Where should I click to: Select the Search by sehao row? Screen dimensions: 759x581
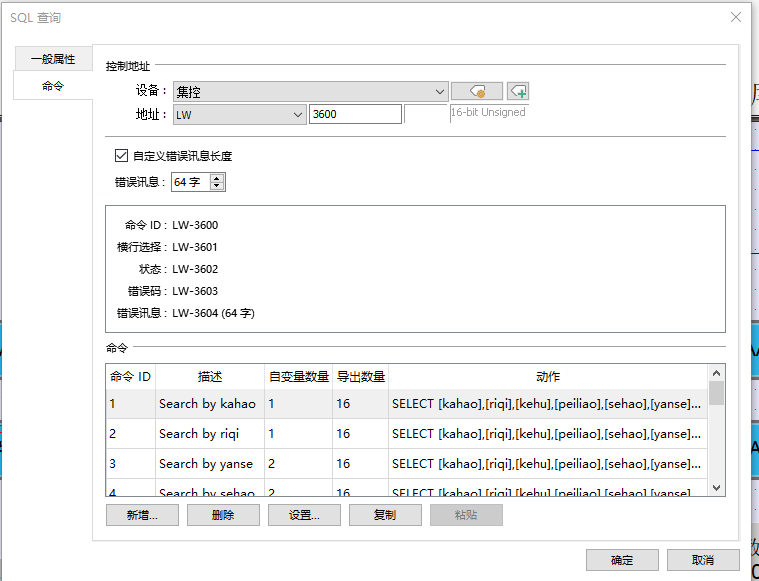coord(407,489)
